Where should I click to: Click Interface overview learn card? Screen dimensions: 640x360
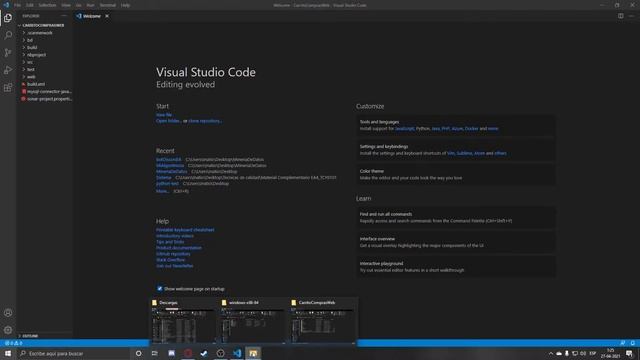coord(456,242)
